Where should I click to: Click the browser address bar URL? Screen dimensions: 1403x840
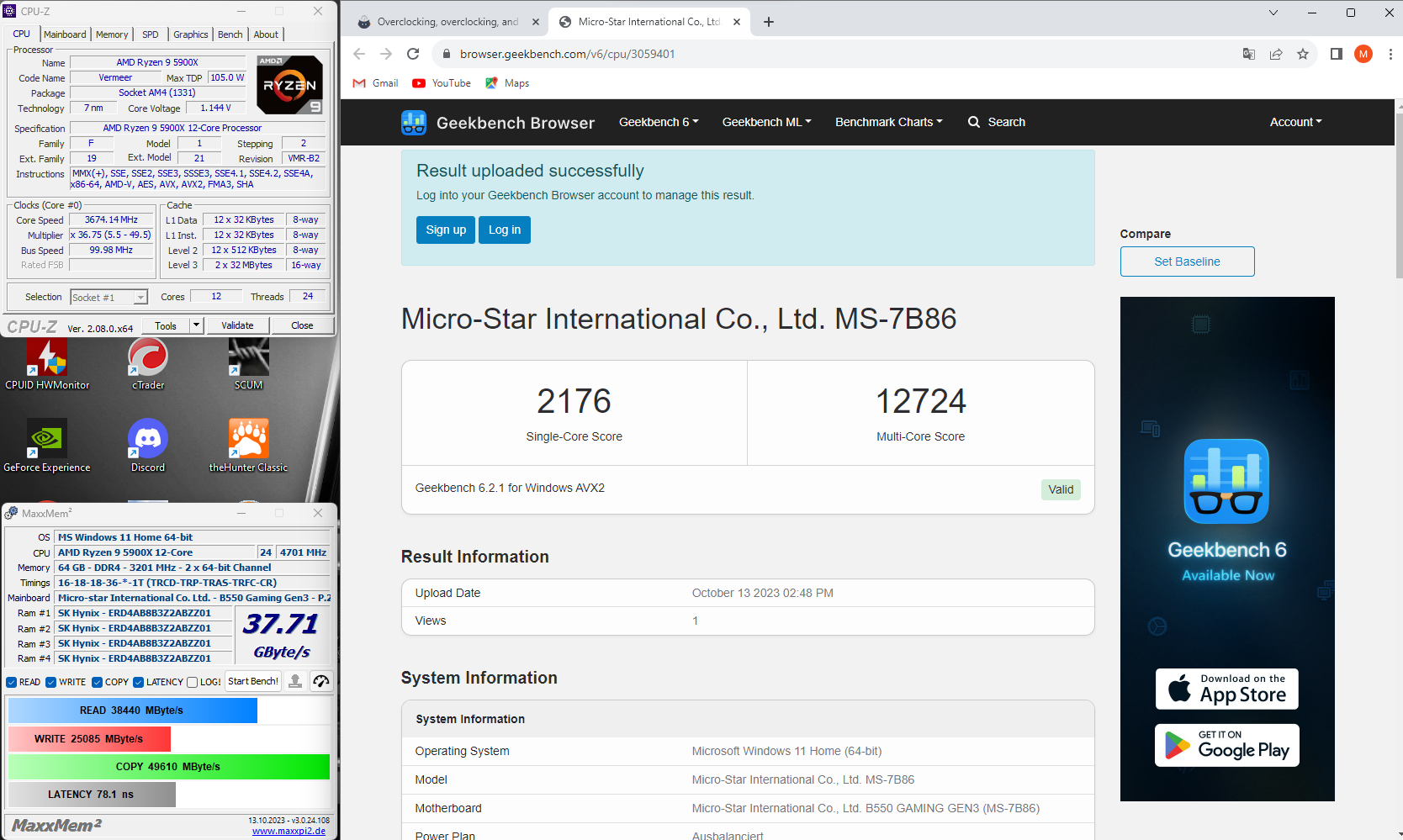click(x=567, y=54)
